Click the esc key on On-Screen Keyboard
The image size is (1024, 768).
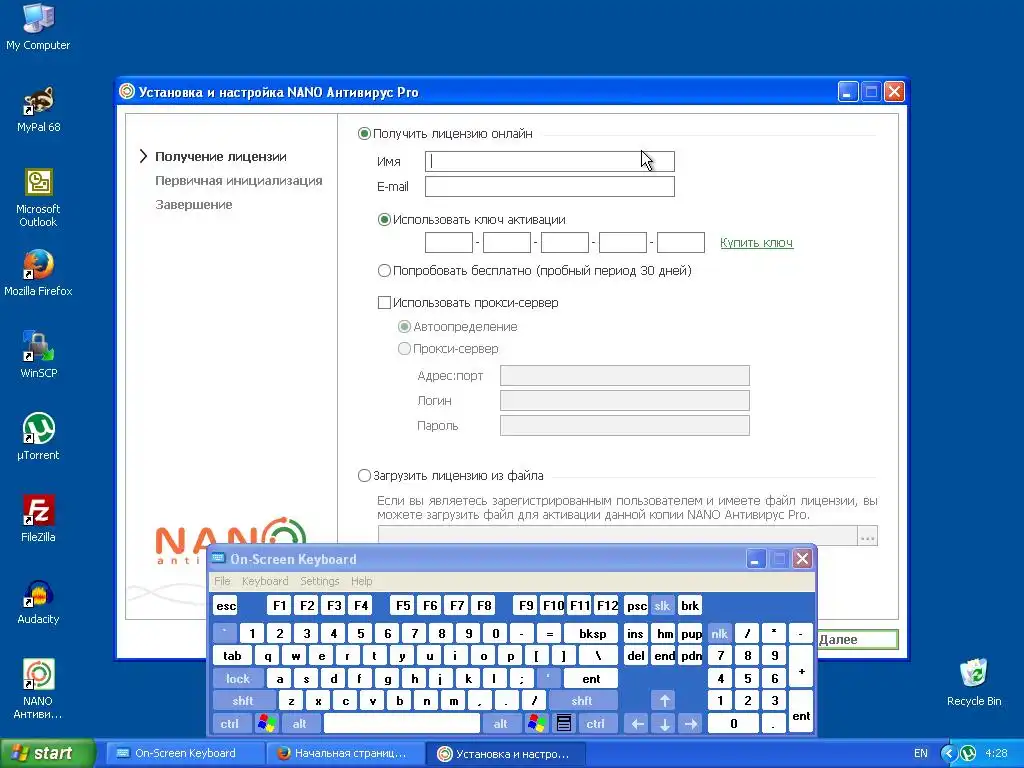[226, 605]
